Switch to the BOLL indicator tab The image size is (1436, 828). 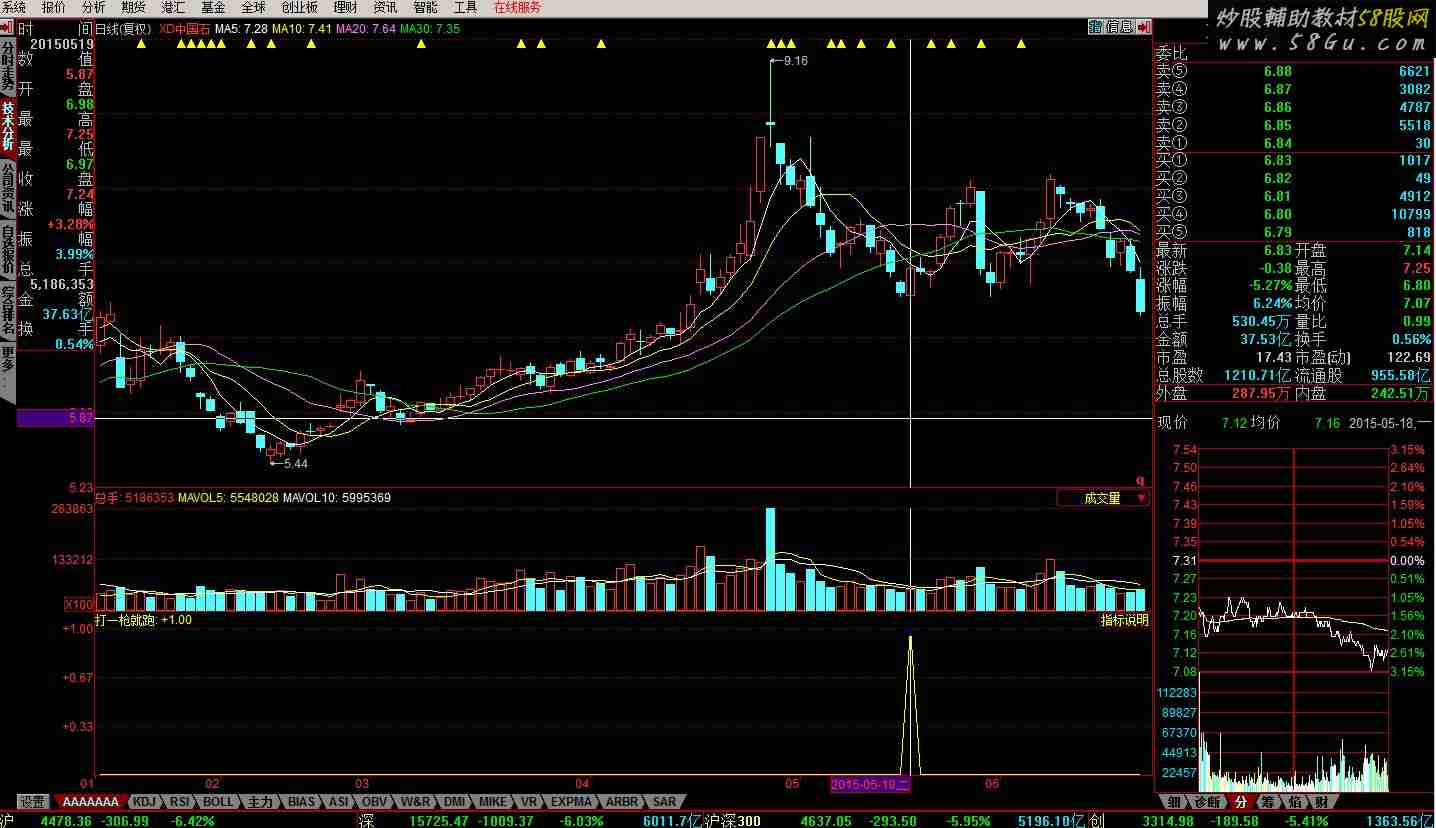(x=217, y=801)
